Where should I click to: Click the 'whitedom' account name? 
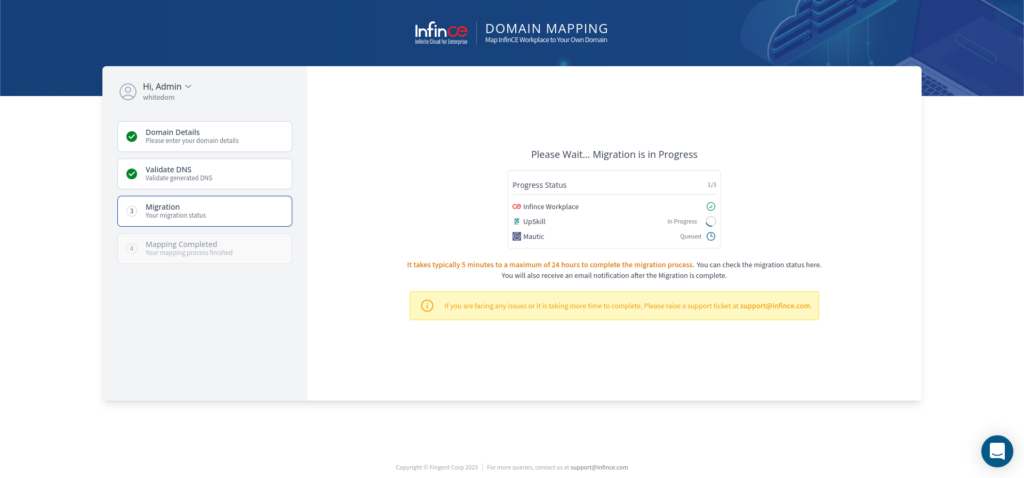pos(159,97)
